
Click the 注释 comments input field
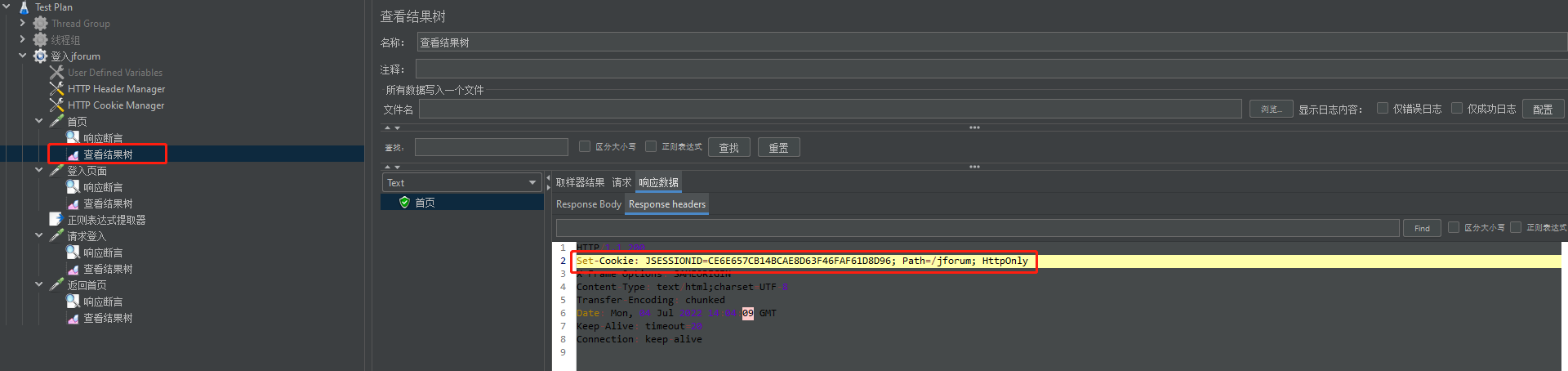tap(991, 69)
